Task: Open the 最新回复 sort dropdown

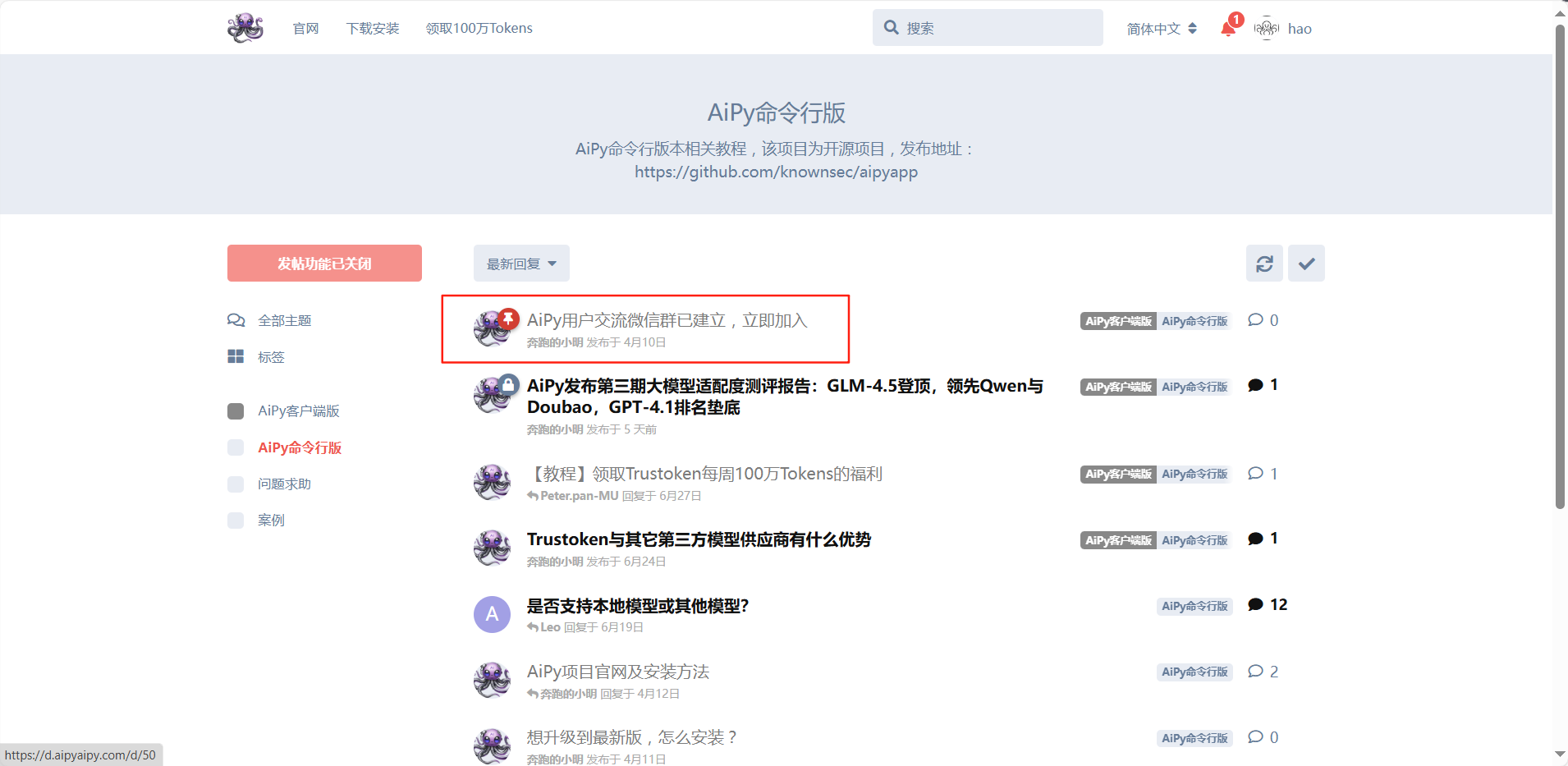Action: [x=521, y=264]
